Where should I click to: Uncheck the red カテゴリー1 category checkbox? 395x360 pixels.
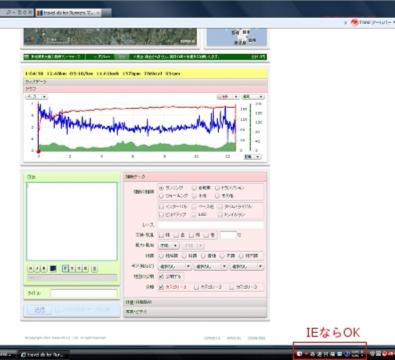162,287
